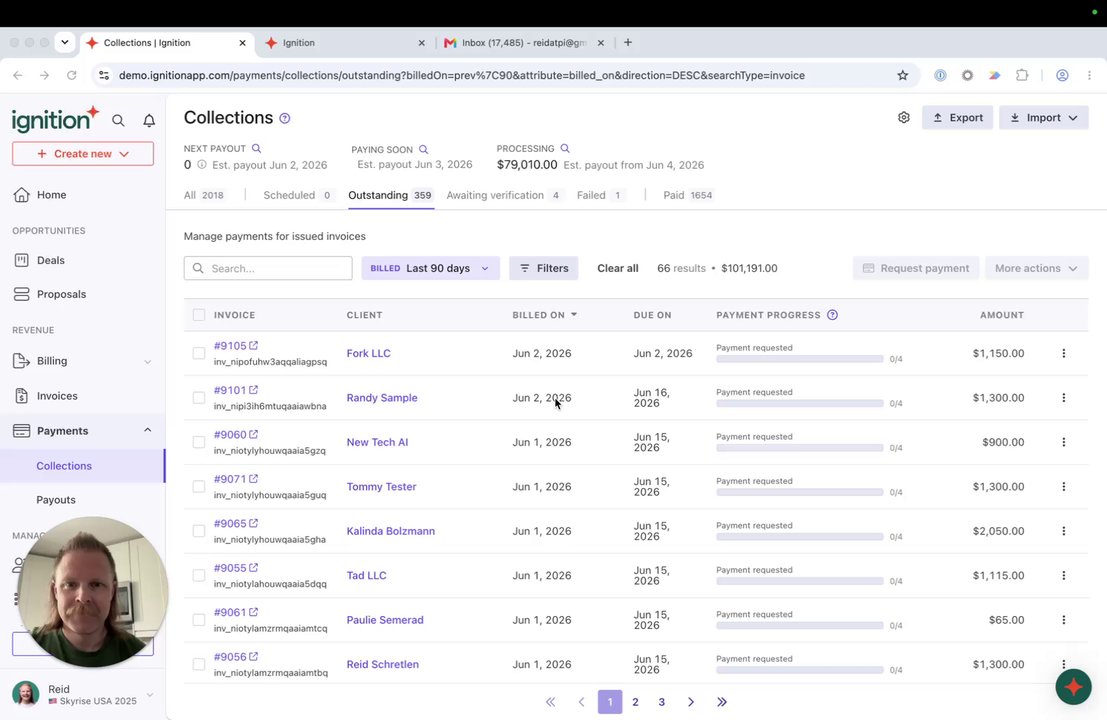The height and width of the screenshot is (720, 1107).
Task: Click info icon beside next payout amount
Action: (x=202, y=164)
